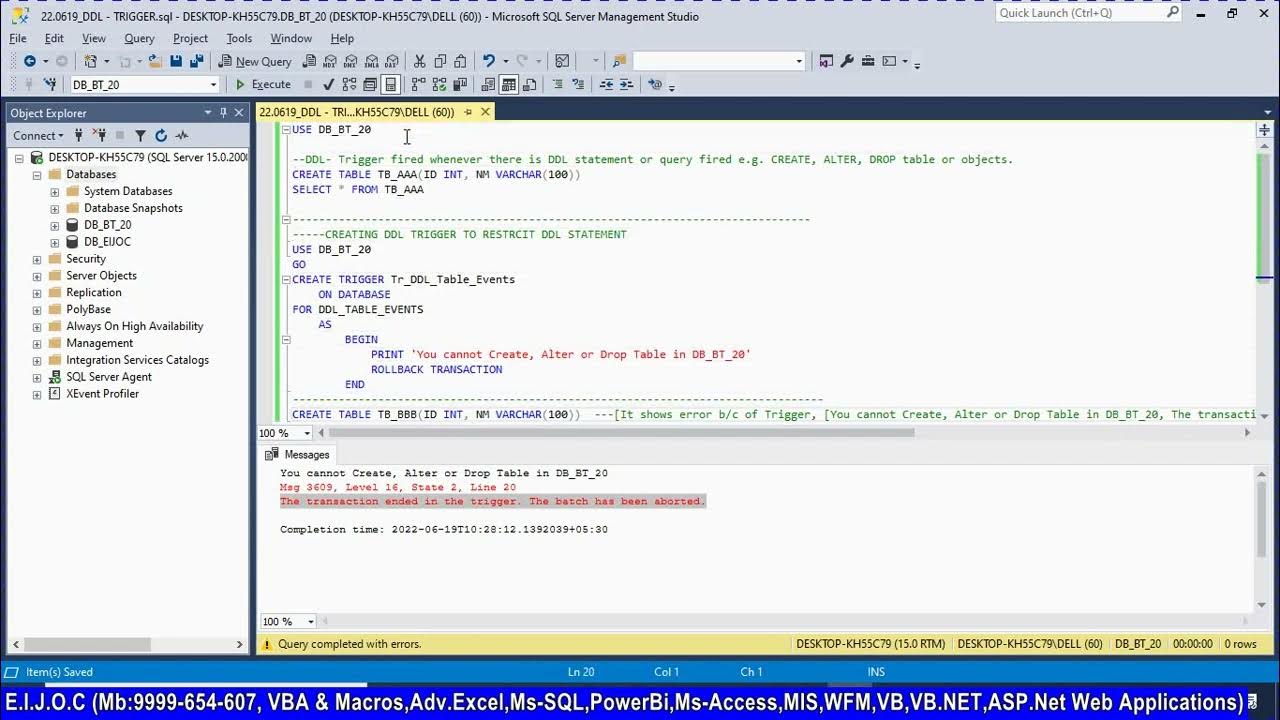Open the File menu
The image size is (1280, 720).
tap(18, 38)
